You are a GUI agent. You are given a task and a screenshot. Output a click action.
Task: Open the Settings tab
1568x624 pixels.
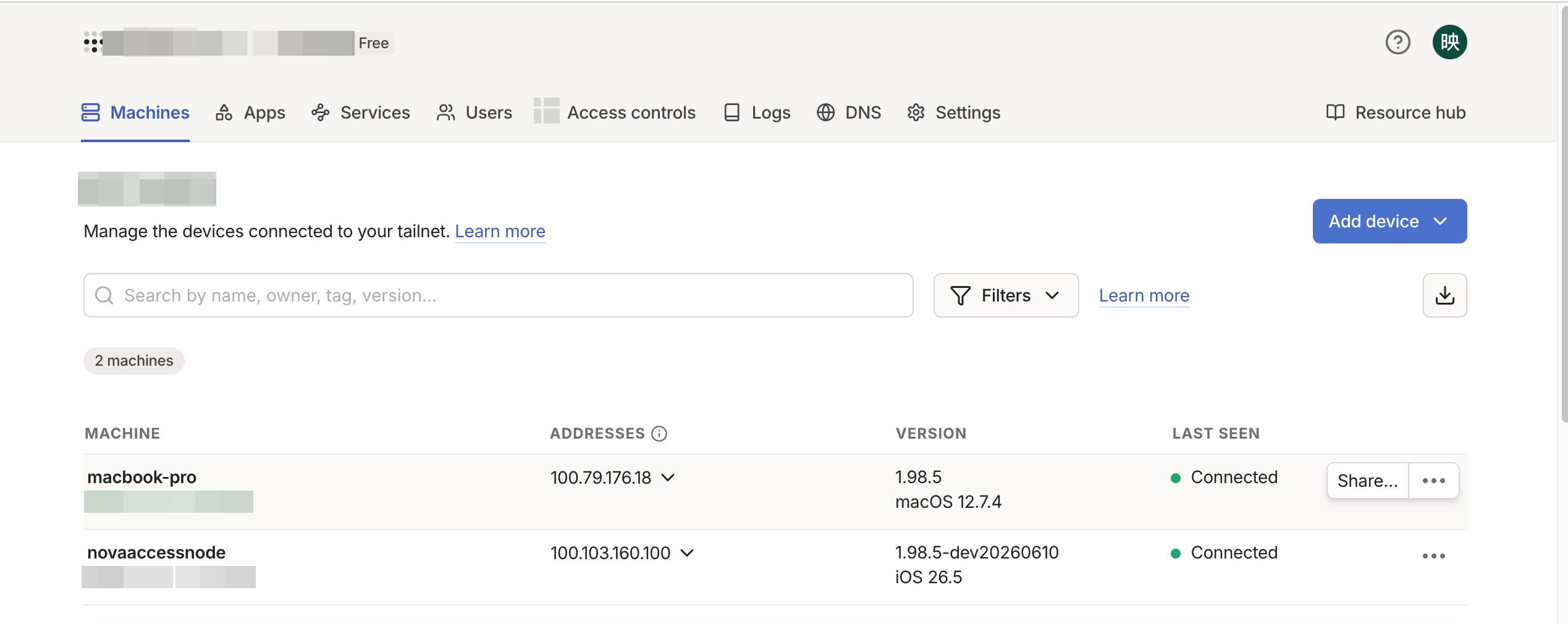953,113
